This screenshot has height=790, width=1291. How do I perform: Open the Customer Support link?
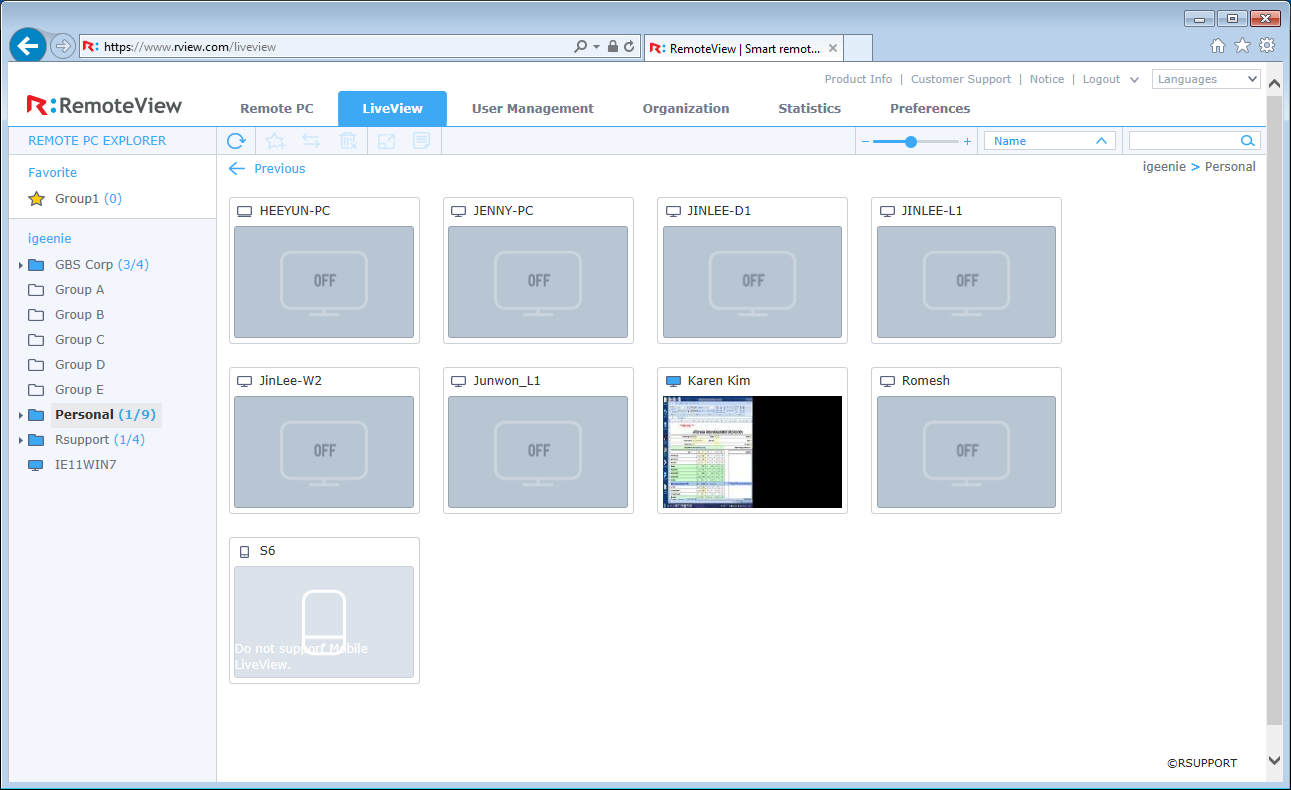(x=961, y=79)
